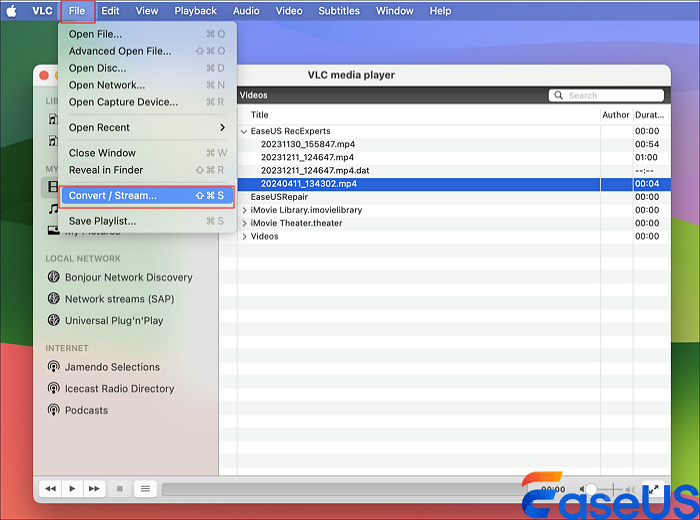Expand iMovie Theater.theater item
The image size is (700, 520).
244,223
